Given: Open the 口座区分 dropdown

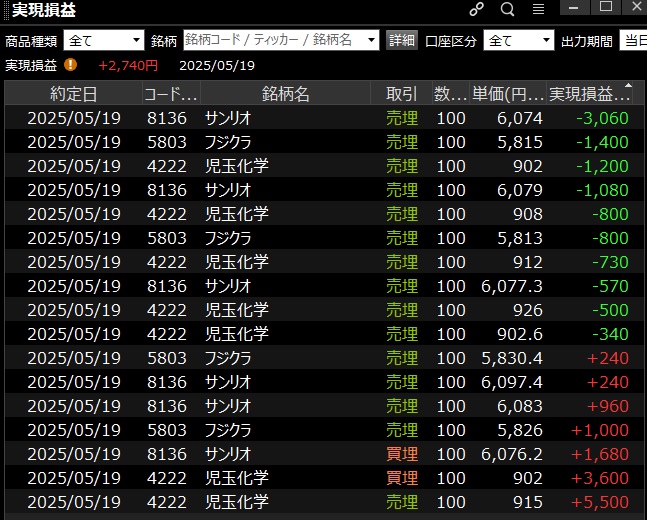Looking at the screenshot, I should 518,40.
